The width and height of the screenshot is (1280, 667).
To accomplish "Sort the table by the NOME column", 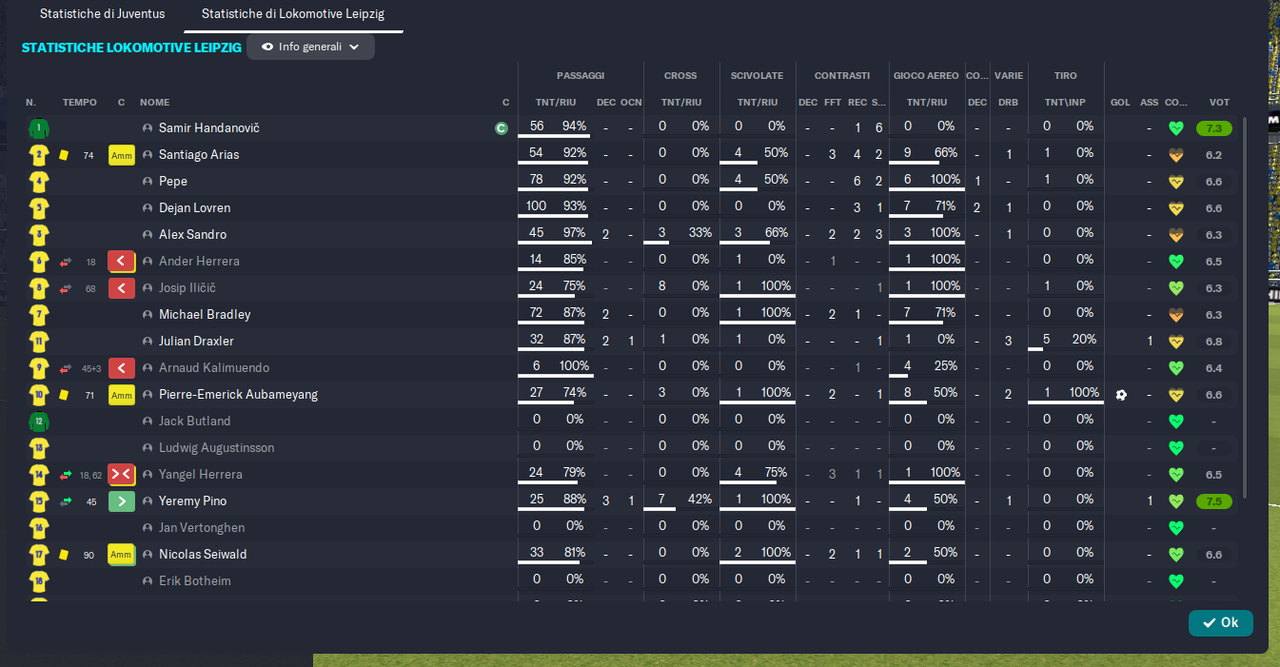I will [x=155, y=102].
